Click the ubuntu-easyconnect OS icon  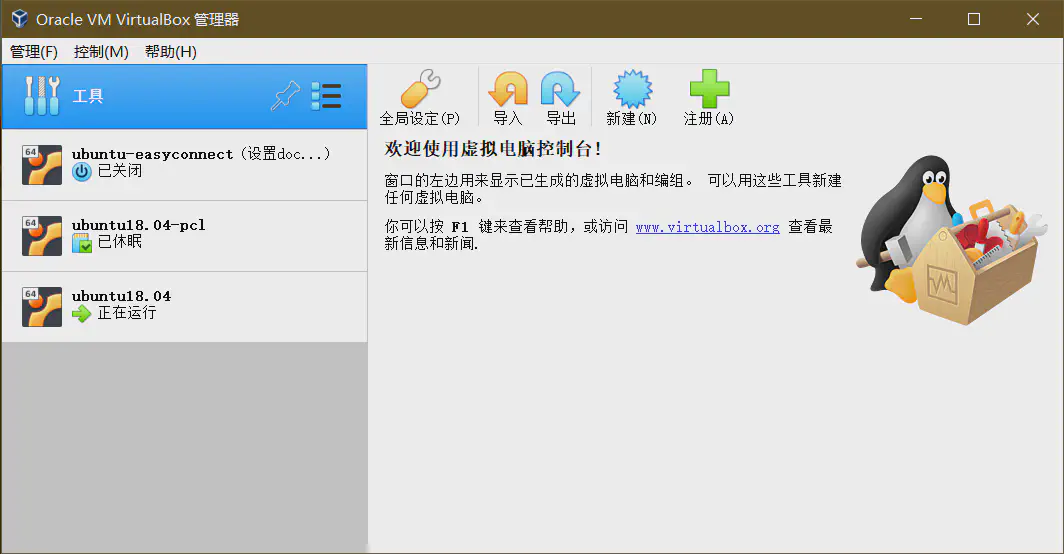(42, 165)
